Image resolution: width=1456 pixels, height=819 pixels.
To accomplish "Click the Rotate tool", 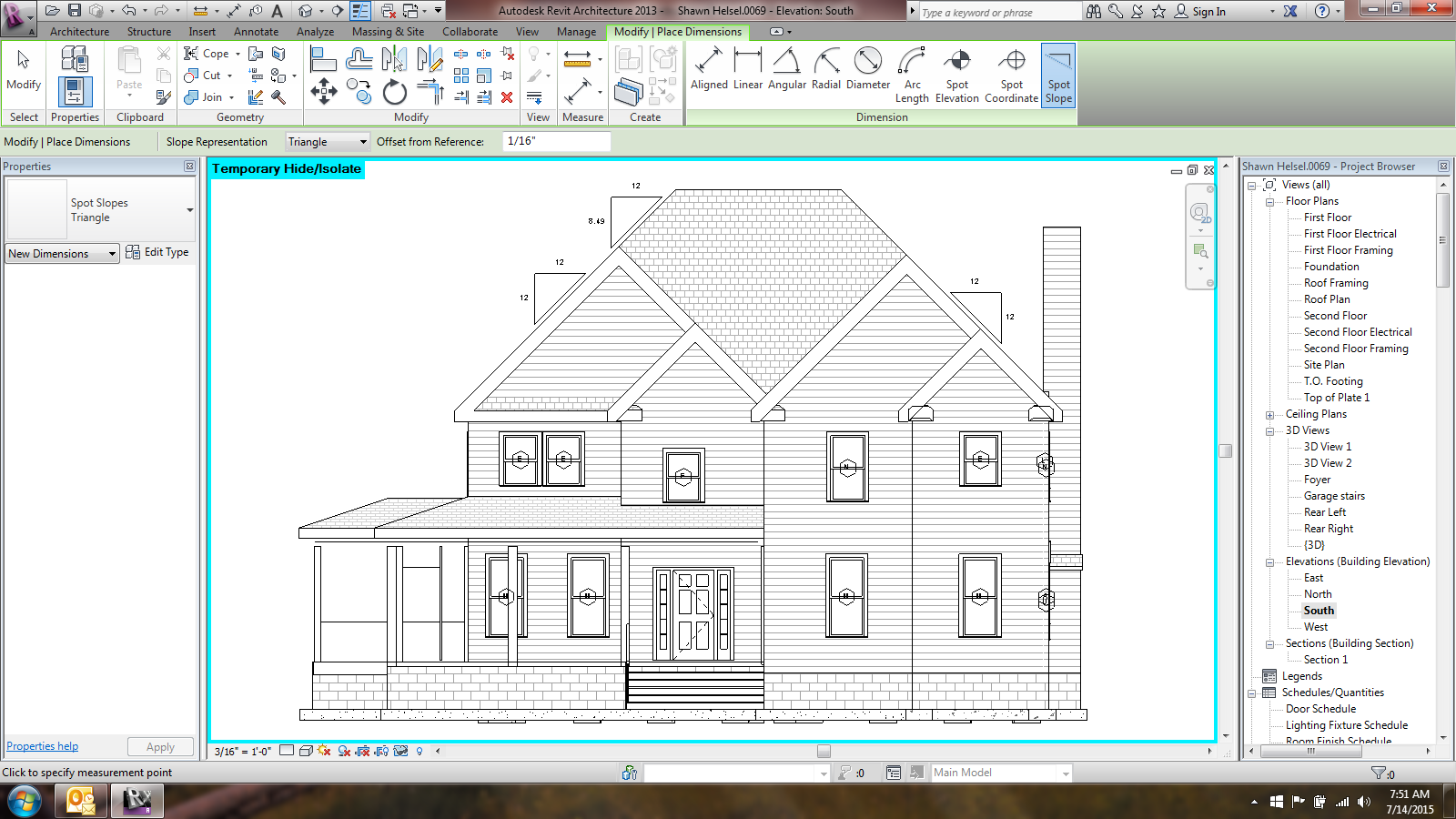I will tap(394, 92).
